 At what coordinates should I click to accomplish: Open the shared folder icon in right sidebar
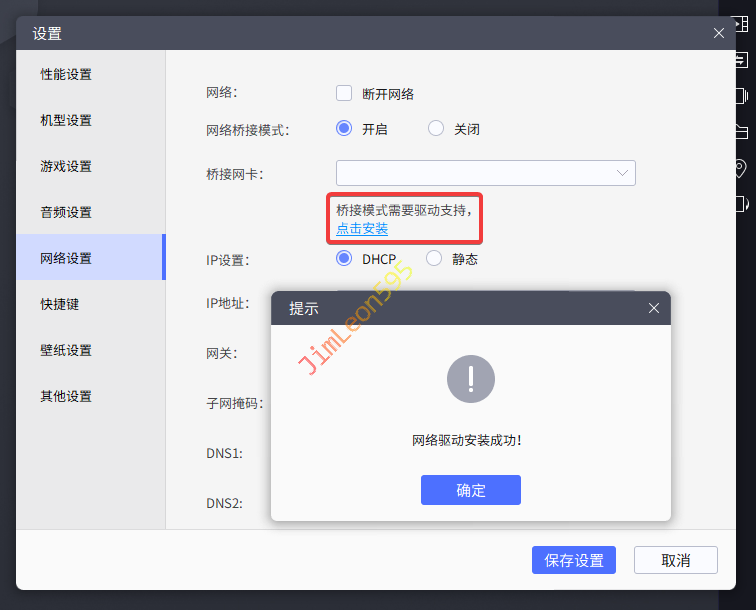tap(741, 132)
